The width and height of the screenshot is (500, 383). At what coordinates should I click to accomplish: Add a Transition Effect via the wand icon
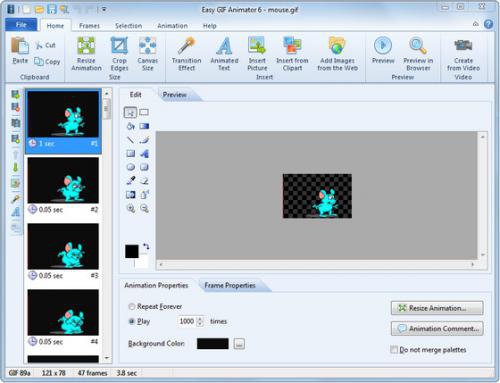coord(186,45)
